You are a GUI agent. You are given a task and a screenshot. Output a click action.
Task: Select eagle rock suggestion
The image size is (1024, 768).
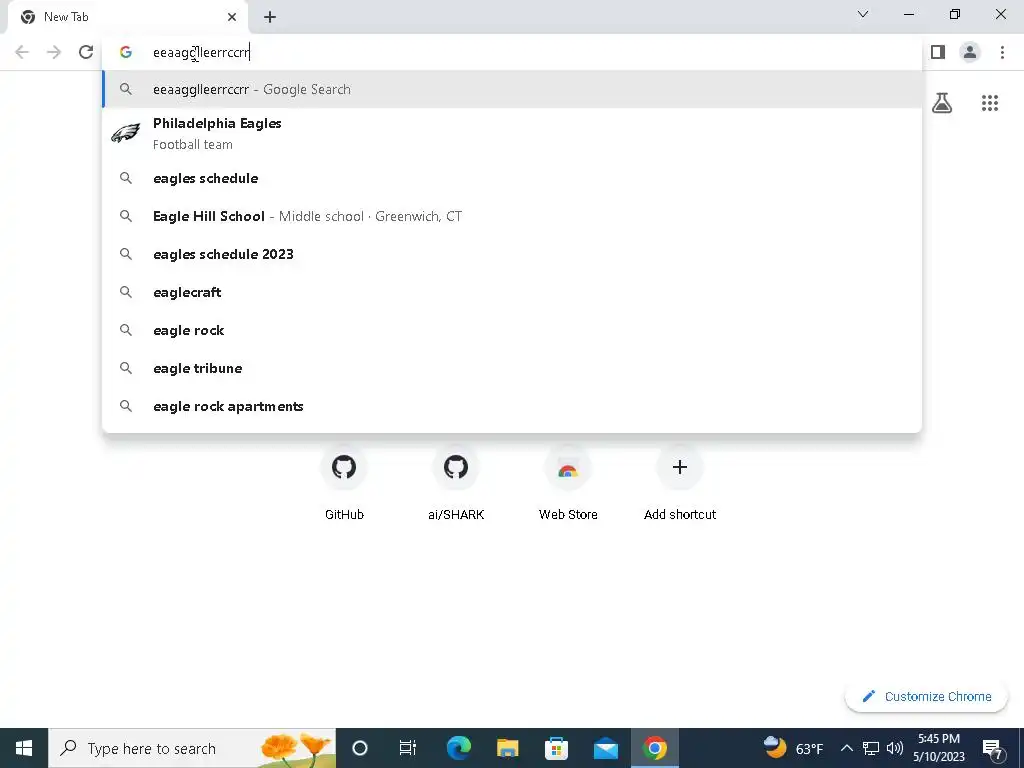pos(512,330)
